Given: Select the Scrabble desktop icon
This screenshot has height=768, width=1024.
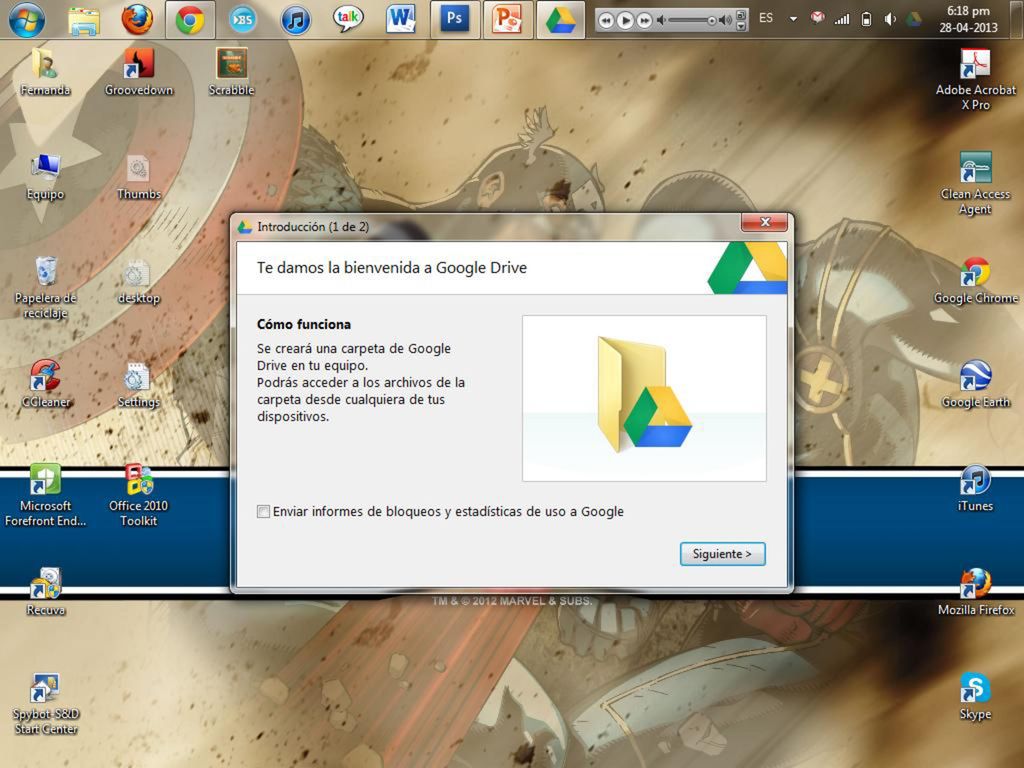Looking at the screenshot, I should (231, 72).
